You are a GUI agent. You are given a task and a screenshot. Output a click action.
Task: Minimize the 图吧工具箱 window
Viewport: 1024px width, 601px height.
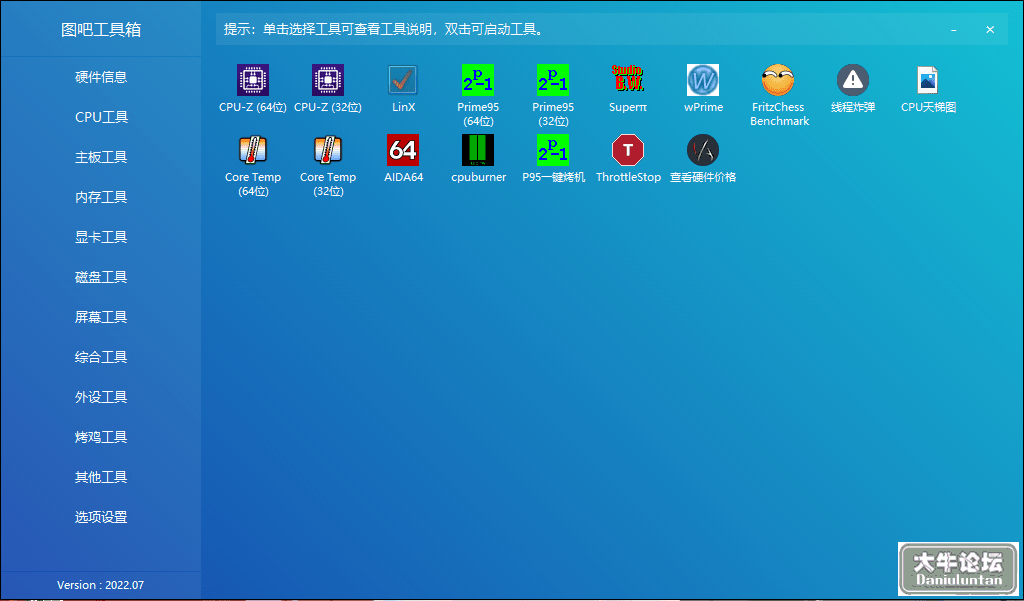[954, 30]
